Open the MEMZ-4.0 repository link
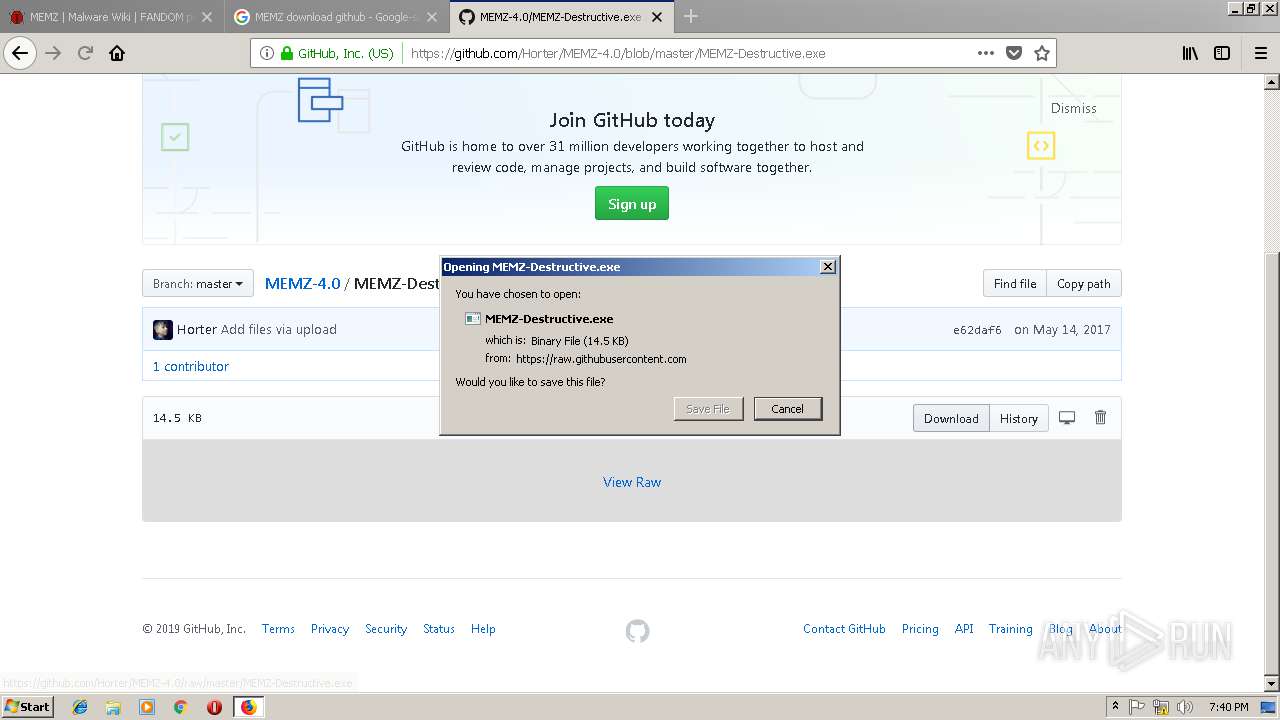1280x720 pixels. point(302,284)
